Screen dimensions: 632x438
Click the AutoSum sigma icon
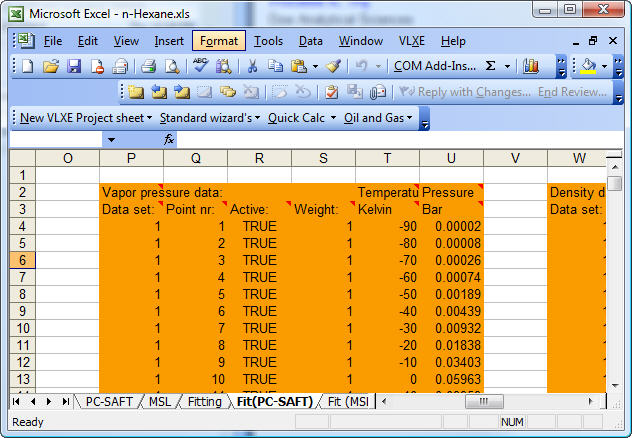coord(491,66)
